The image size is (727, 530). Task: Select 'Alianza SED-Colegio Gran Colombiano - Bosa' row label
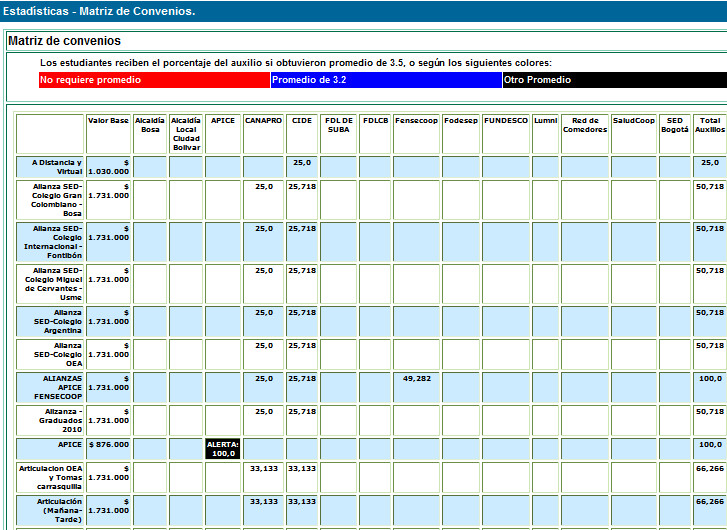[x=50, y=200]
